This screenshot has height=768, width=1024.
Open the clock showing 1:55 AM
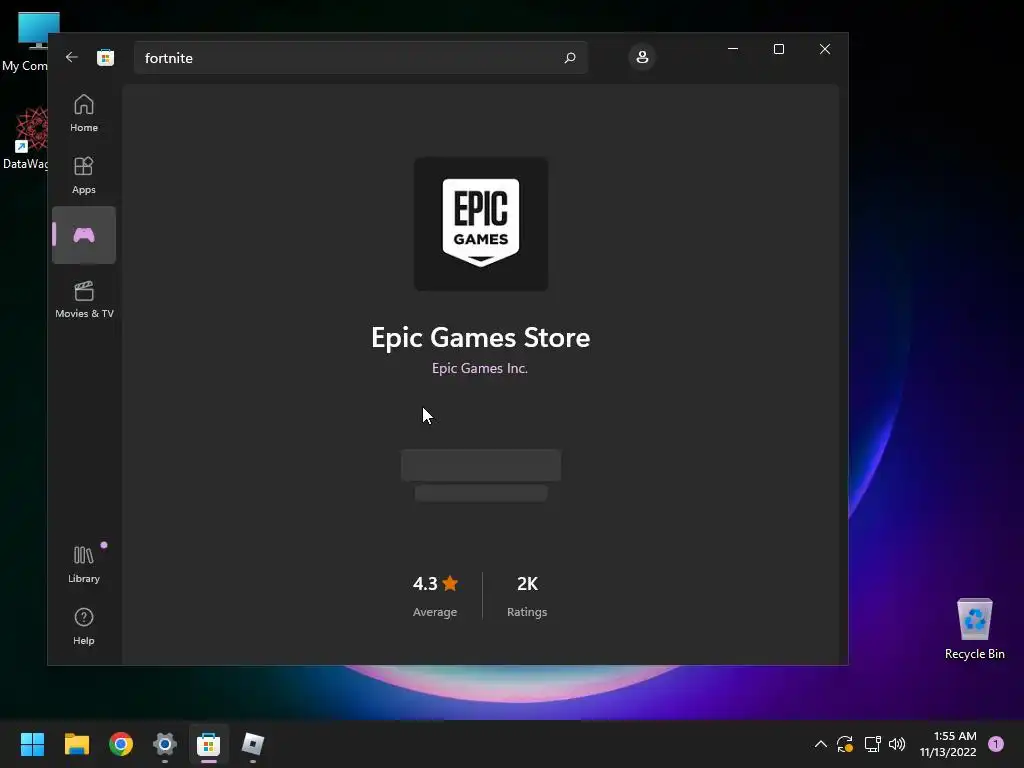click(948, 744)
